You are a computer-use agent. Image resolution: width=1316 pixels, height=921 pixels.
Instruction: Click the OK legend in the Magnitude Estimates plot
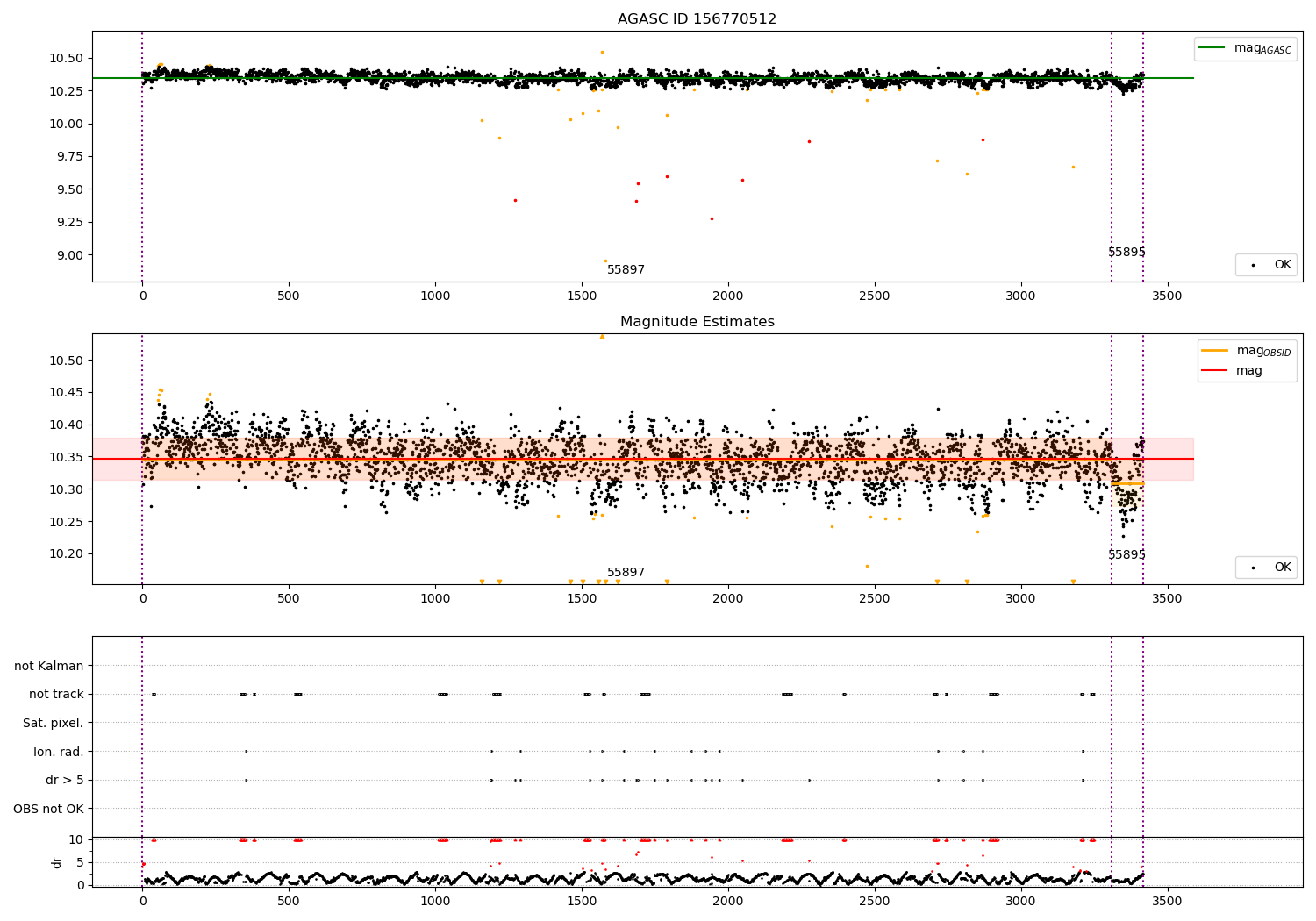tap(1267, 567)
